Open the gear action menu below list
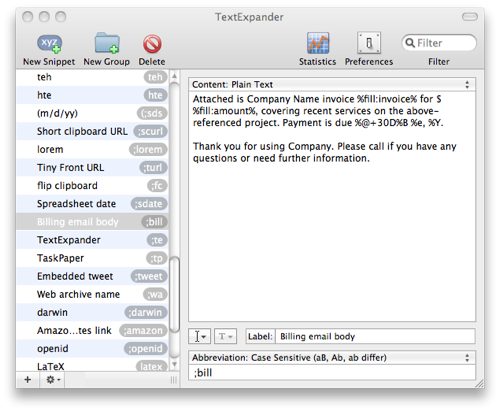The image size is (500, 412). [x=53, y=379]
